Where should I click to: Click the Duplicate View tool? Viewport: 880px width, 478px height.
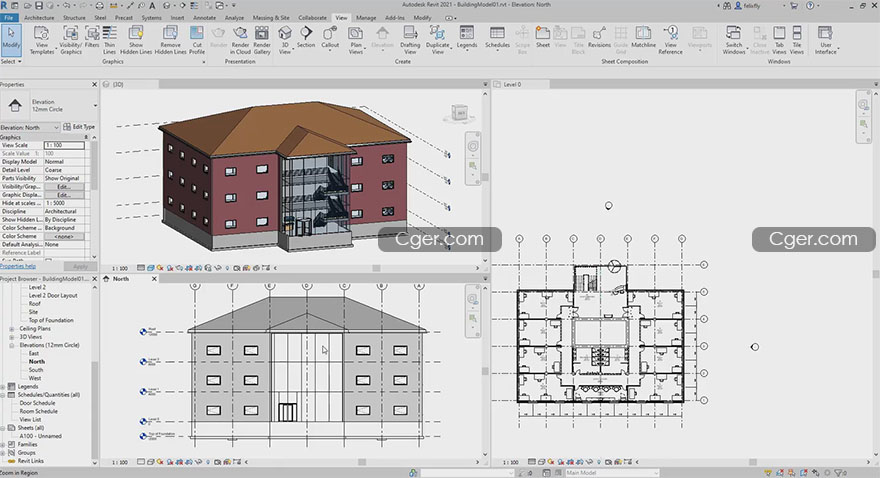click(438, 40)
